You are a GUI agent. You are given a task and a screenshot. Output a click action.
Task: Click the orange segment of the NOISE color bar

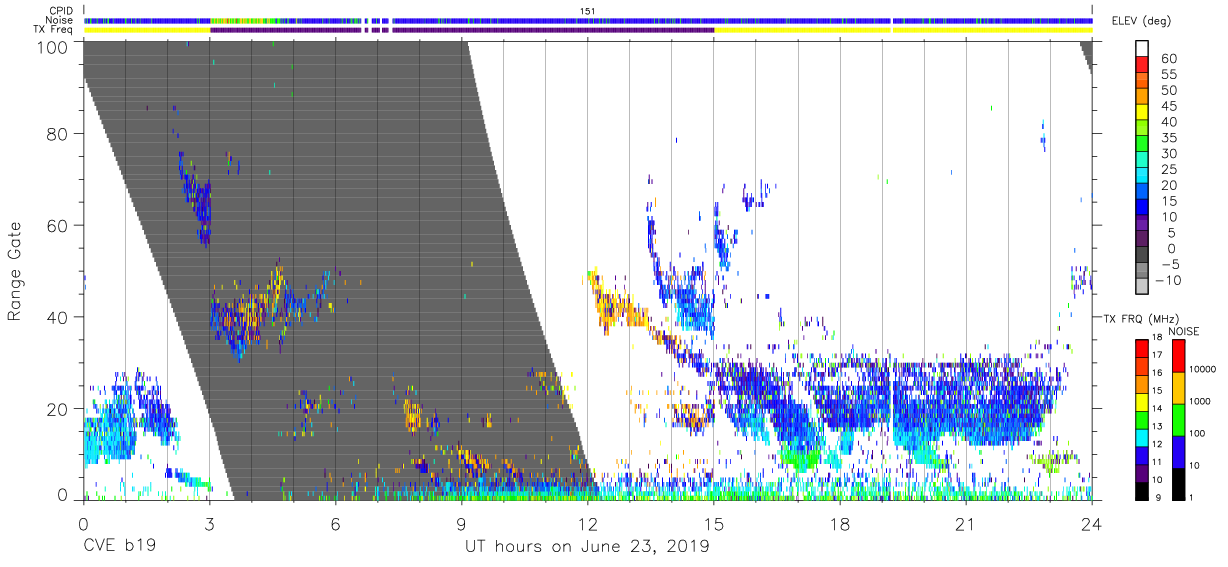tap(1177, 387)
